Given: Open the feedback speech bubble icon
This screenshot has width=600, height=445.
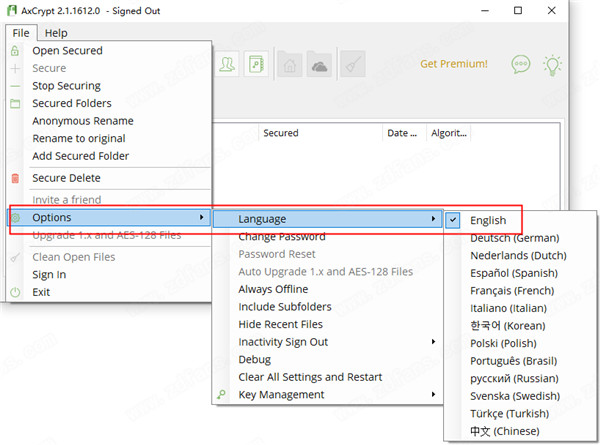Looking at the screenshot, I should (x=521, y=64).
